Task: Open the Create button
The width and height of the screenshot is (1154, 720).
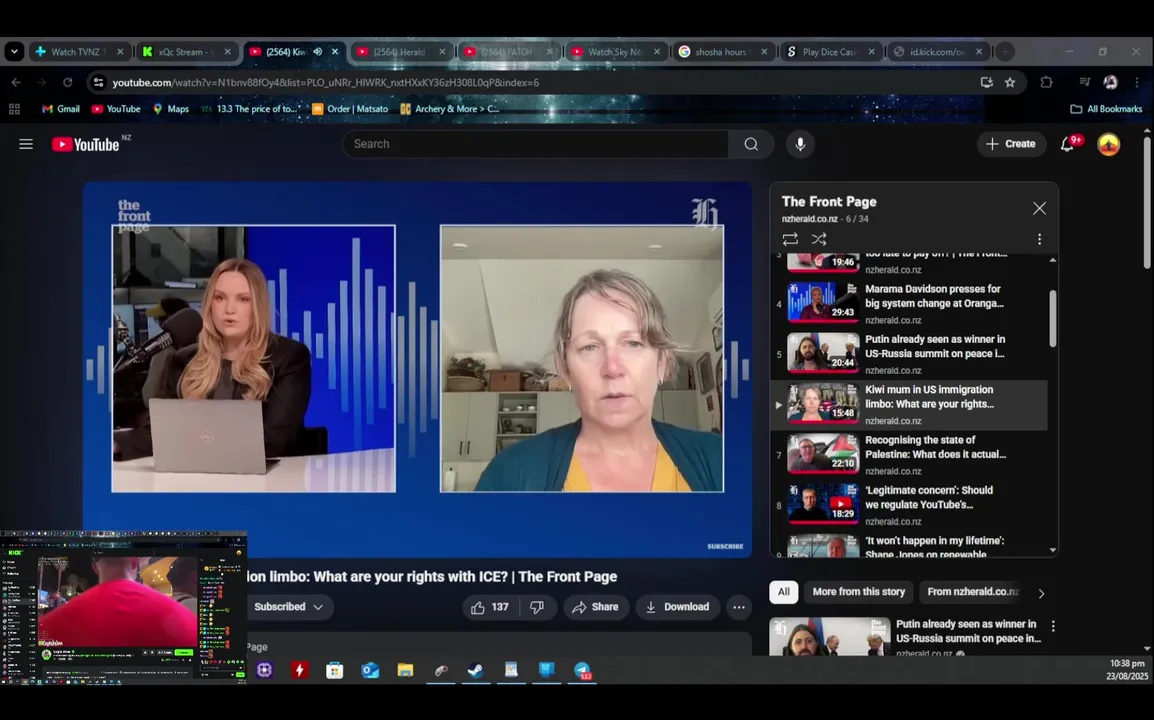Action: [x=1011, y=144]
